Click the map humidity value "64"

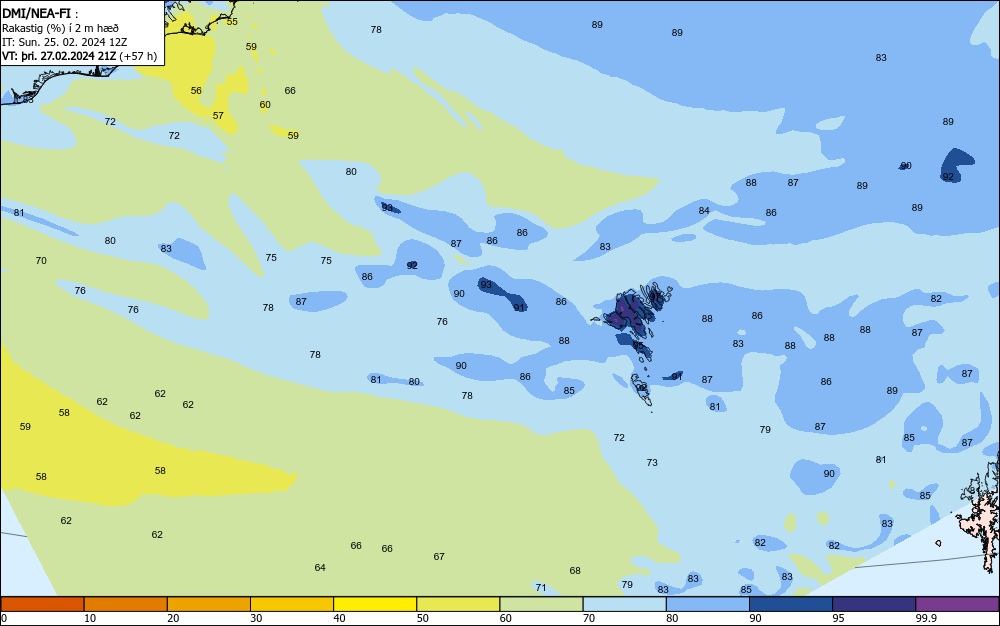(x=320, y=567)
